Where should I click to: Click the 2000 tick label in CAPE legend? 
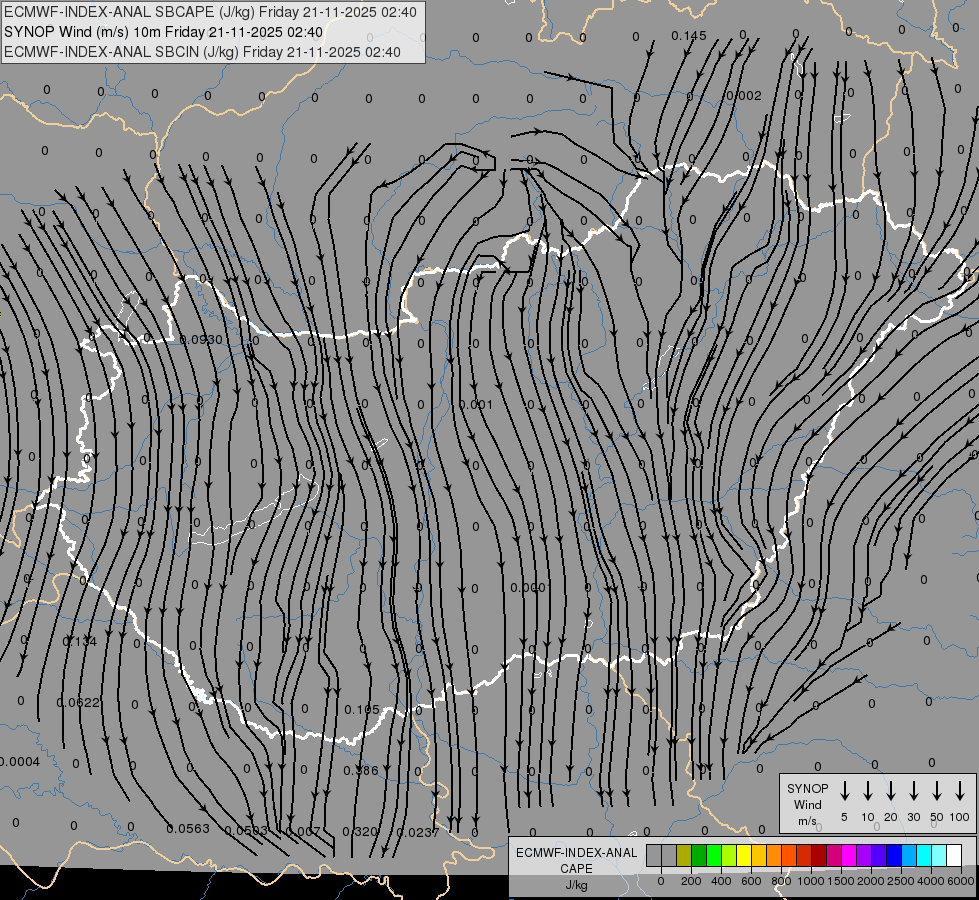point(871,881)
